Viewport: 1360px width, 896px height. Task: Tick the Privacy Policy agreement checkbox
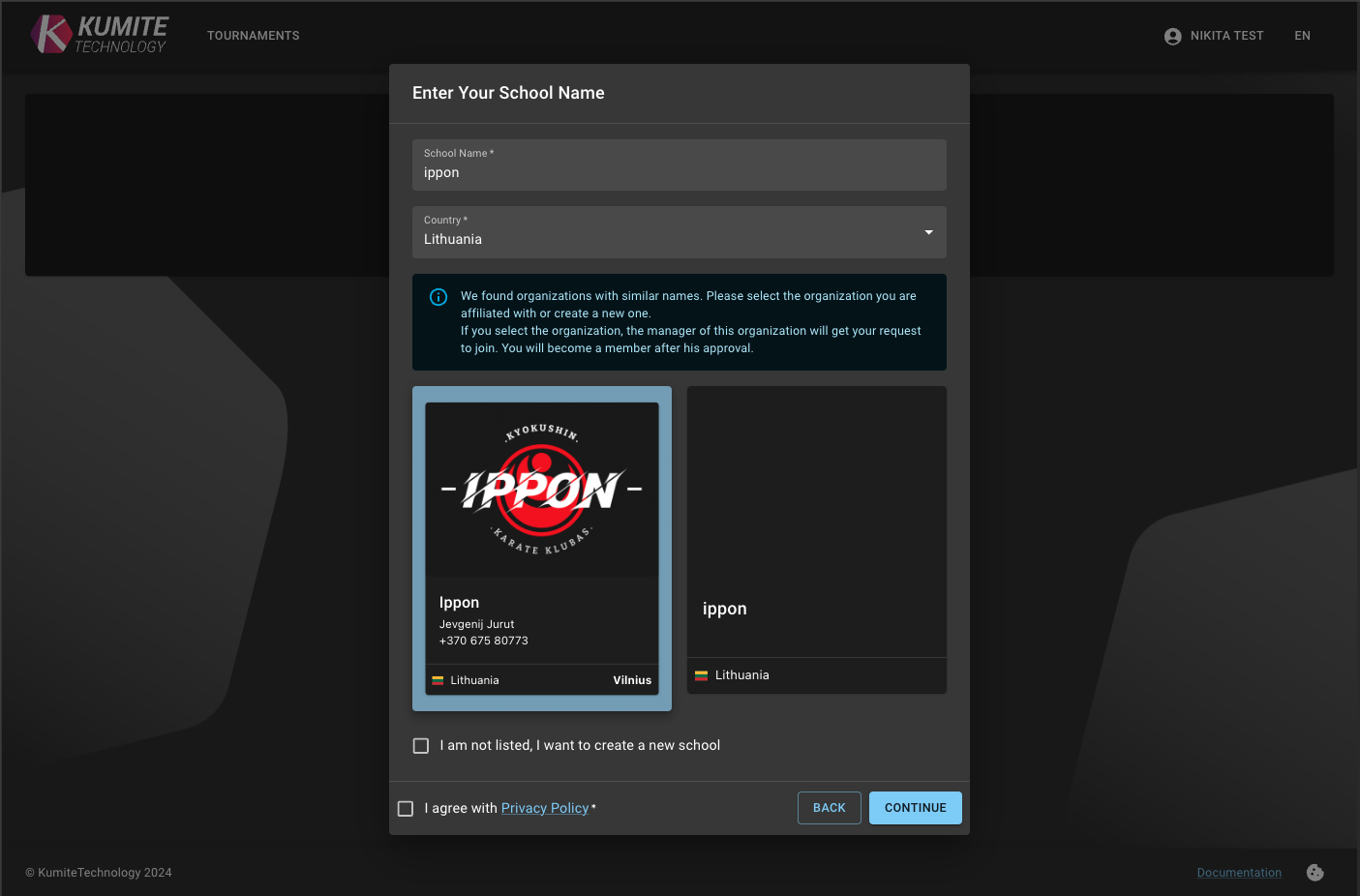tap(406, 809)
